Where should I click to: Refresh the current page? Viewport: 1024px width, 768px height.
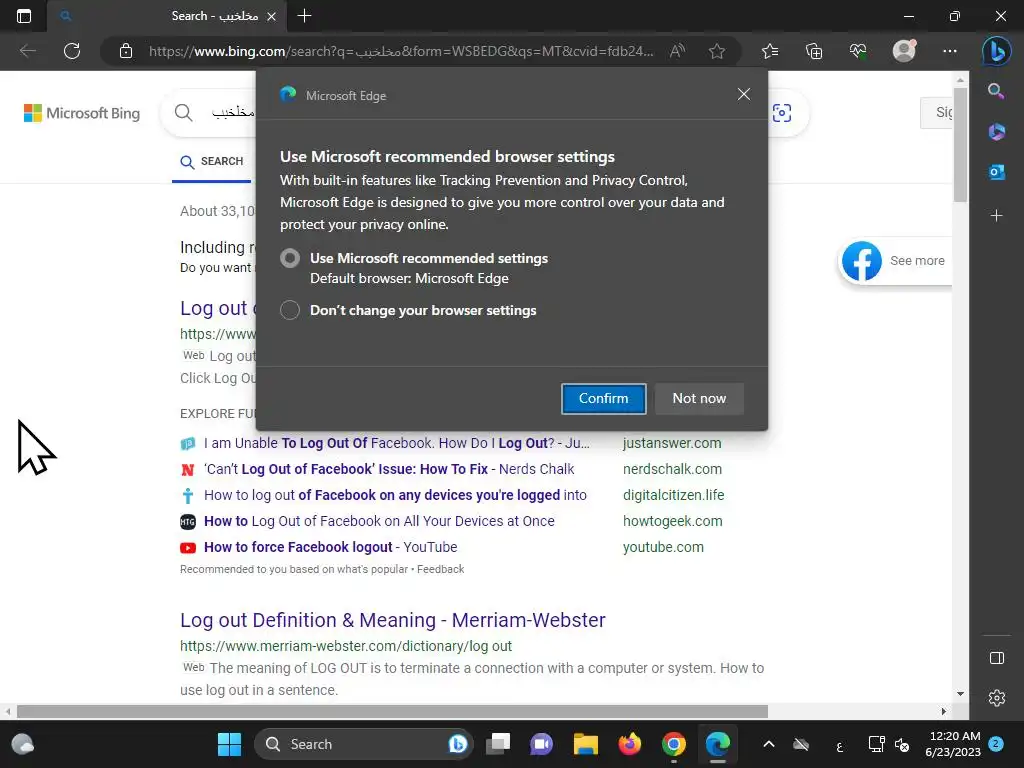(x=72, y=51)
